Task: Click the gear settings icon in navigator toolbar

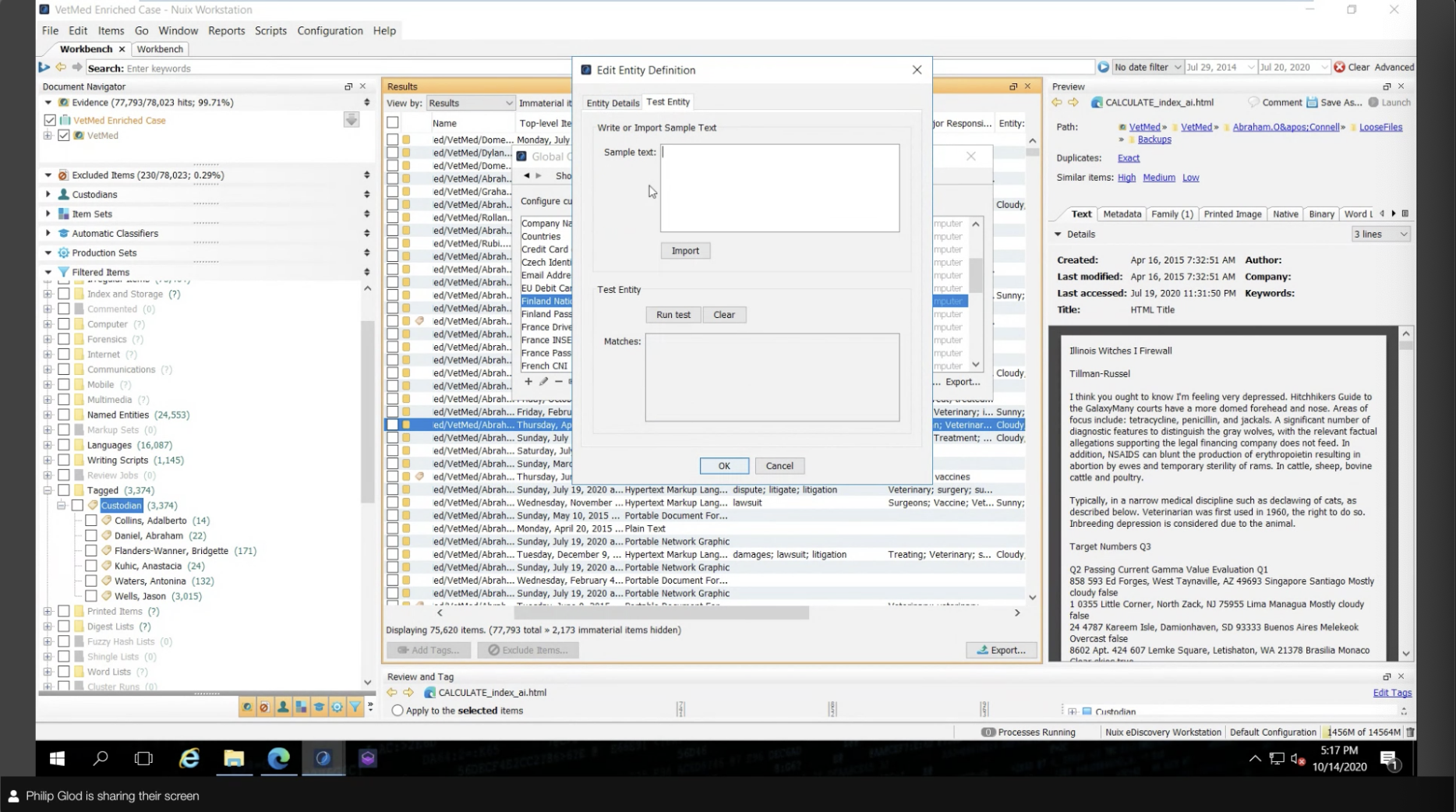Action: tap(337, 707)
